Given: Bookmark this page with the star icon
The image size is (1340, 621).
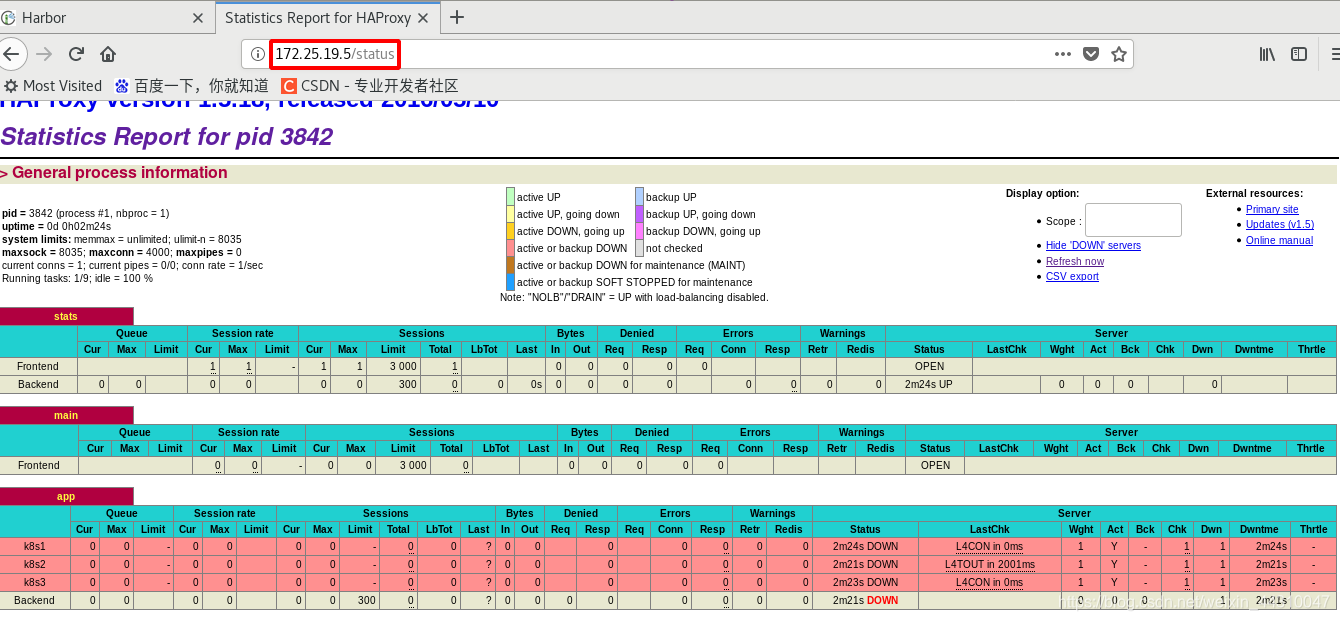Looking at the screenshot, I should pos(1119,54).
